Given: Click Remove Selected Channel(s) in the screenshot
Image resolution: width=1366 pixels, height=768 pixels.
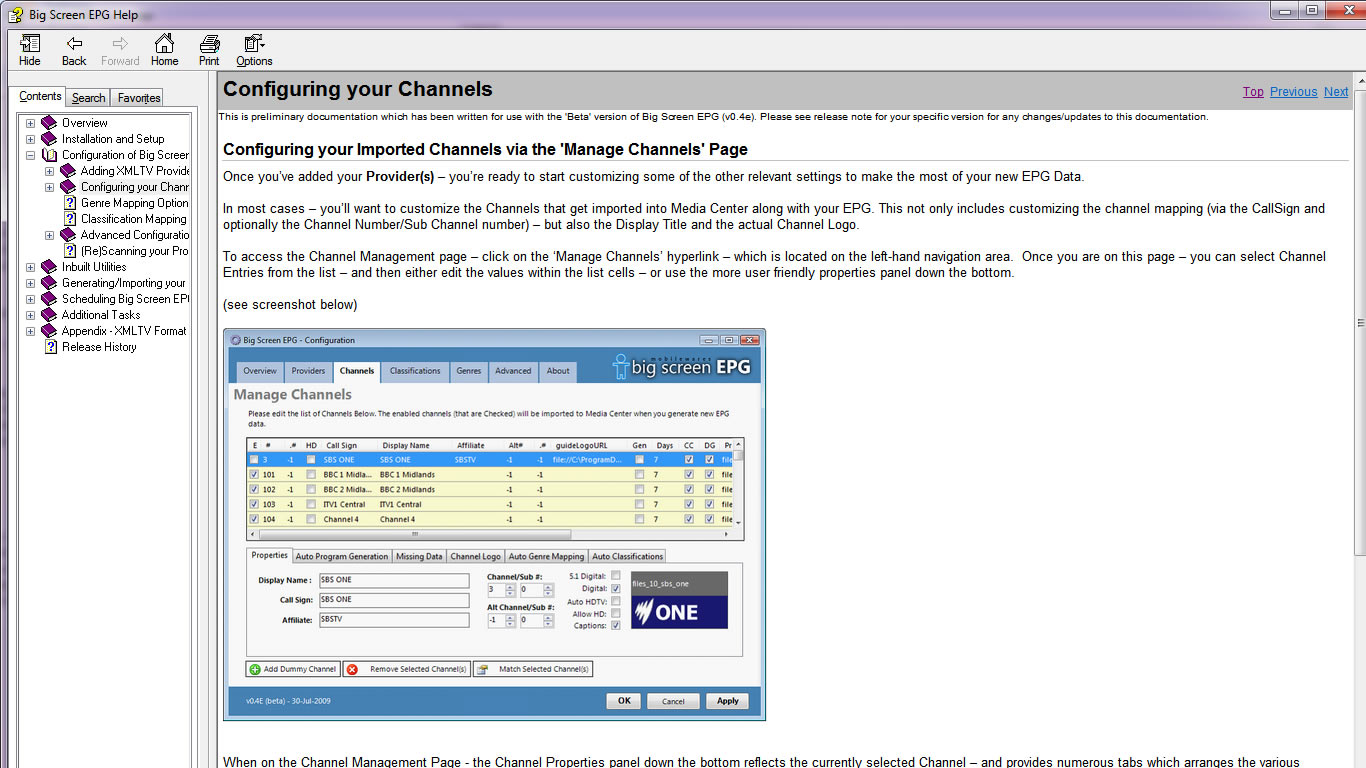Looking at the screenshot, I should (407, 669).
